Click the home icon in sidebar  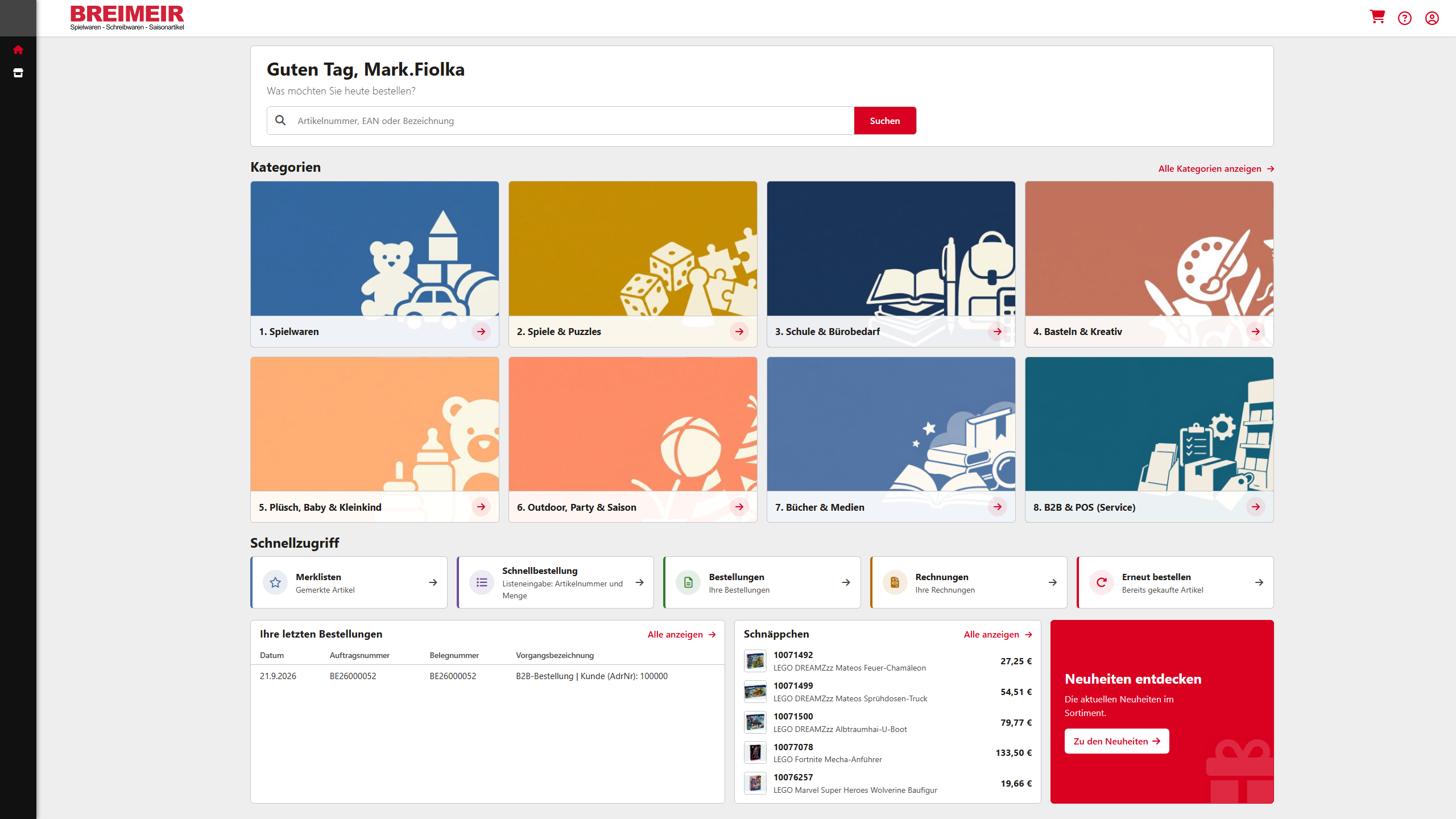18,49
